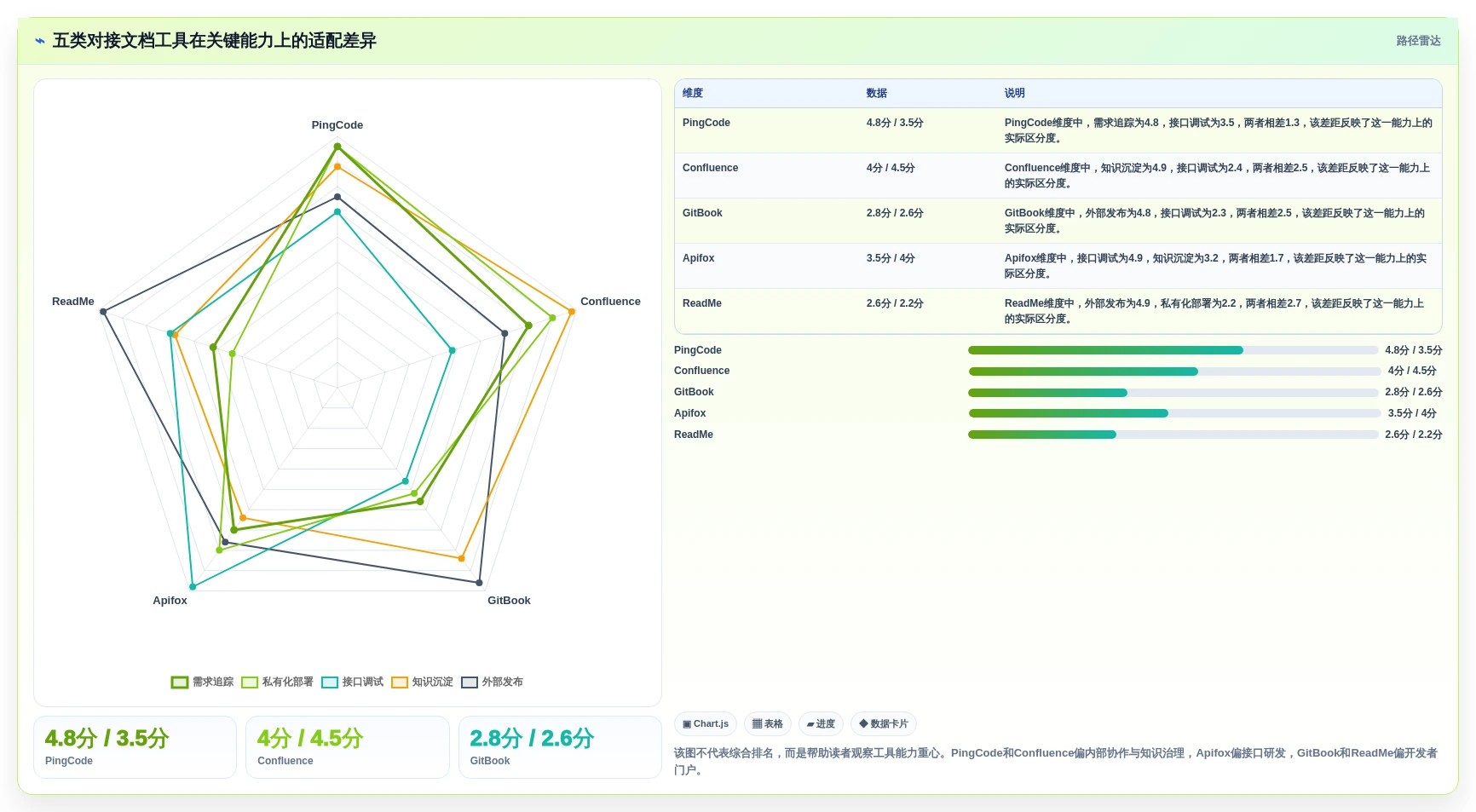The height and width of the screenshot is (812, 1476).
Task: Click the PingCode axis label on radar
Action: (337, 125)
